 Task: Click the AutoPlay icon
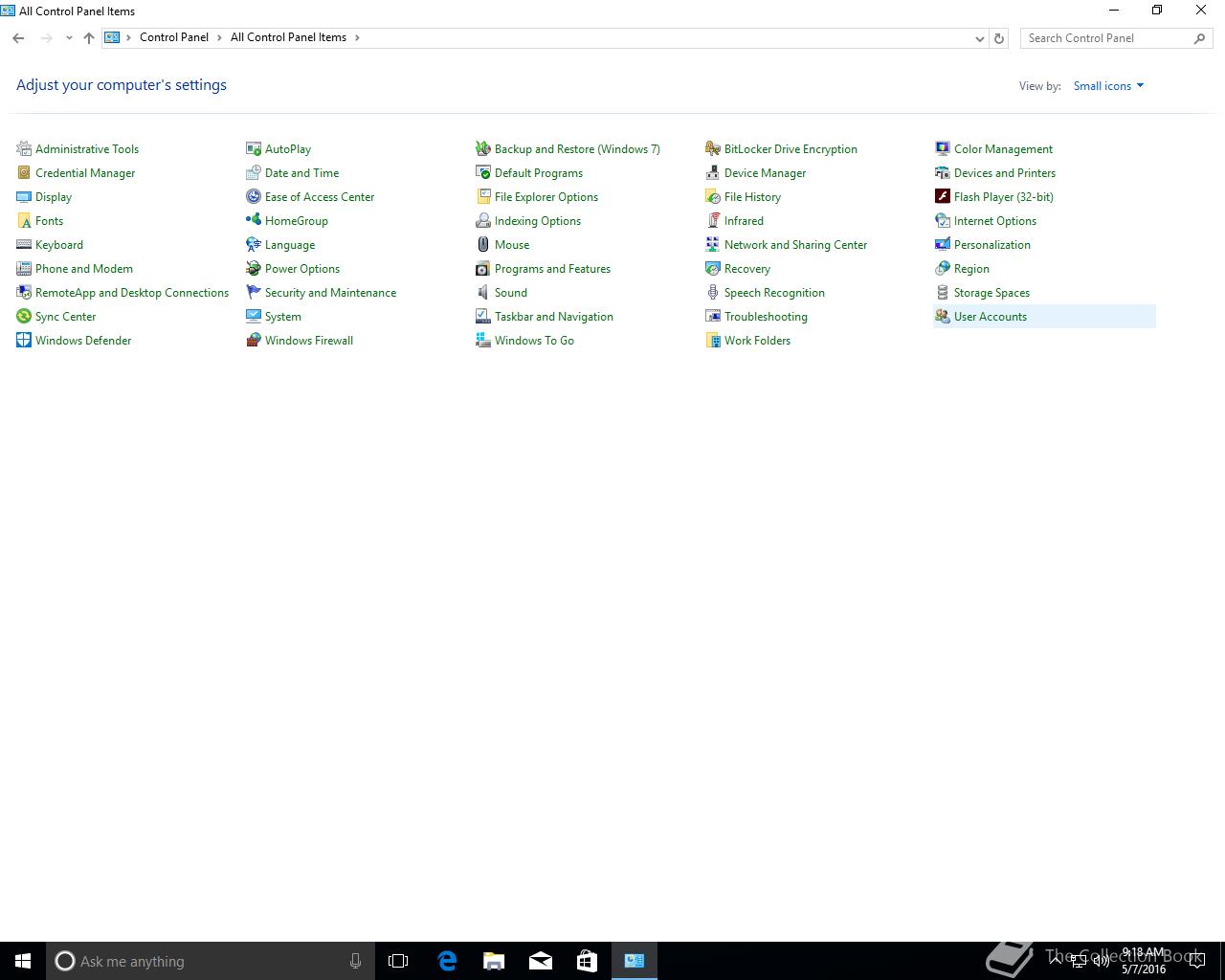click(x=254, y=148)
